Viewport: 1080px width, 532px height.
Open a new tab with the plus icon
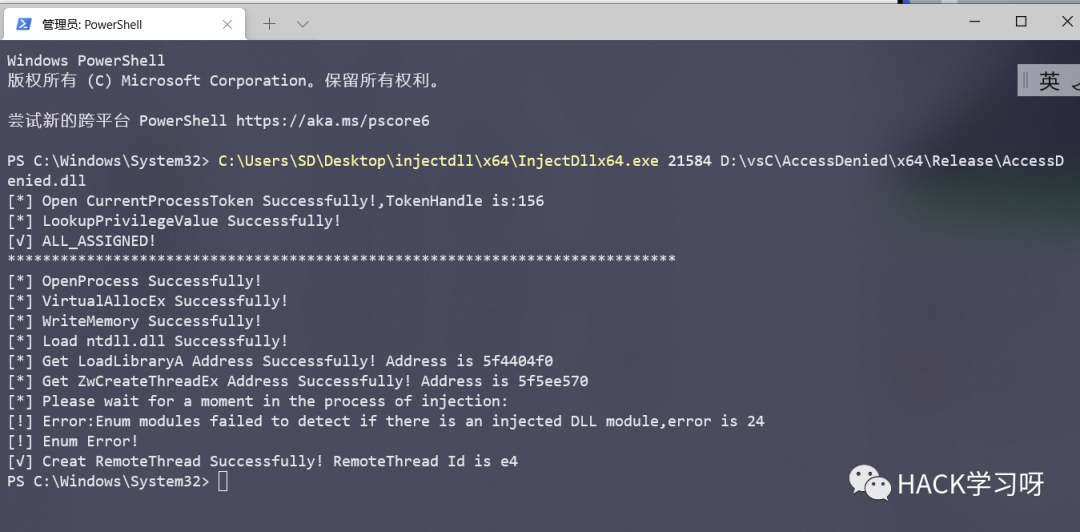(269, 24)
